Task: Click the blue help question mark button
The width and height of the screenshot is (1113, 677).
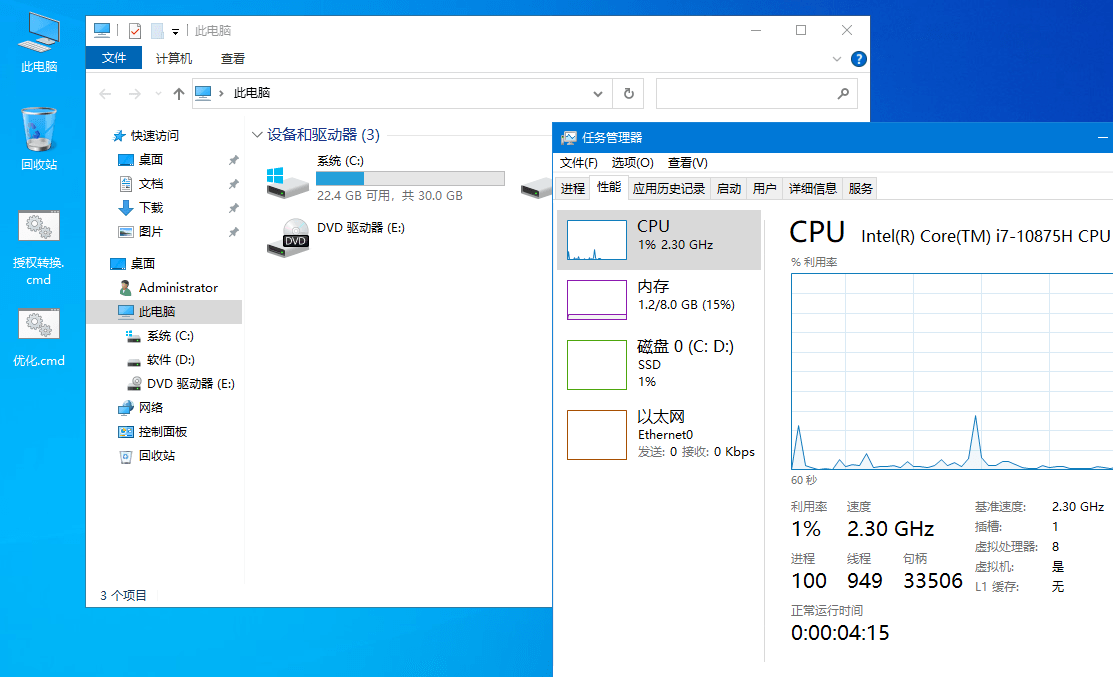Action: [x=858, y=58]
